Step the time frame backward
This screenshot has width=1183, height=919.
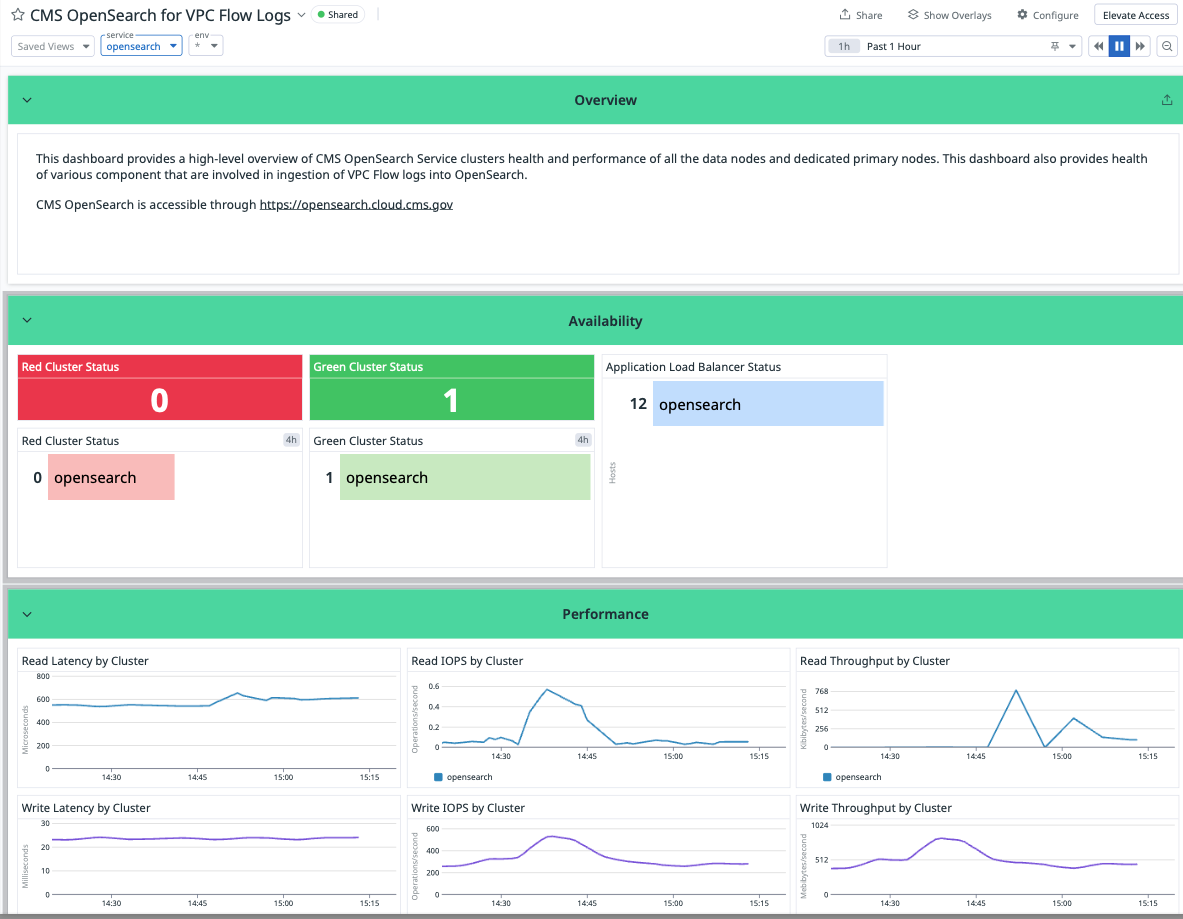click(1098, 46)
